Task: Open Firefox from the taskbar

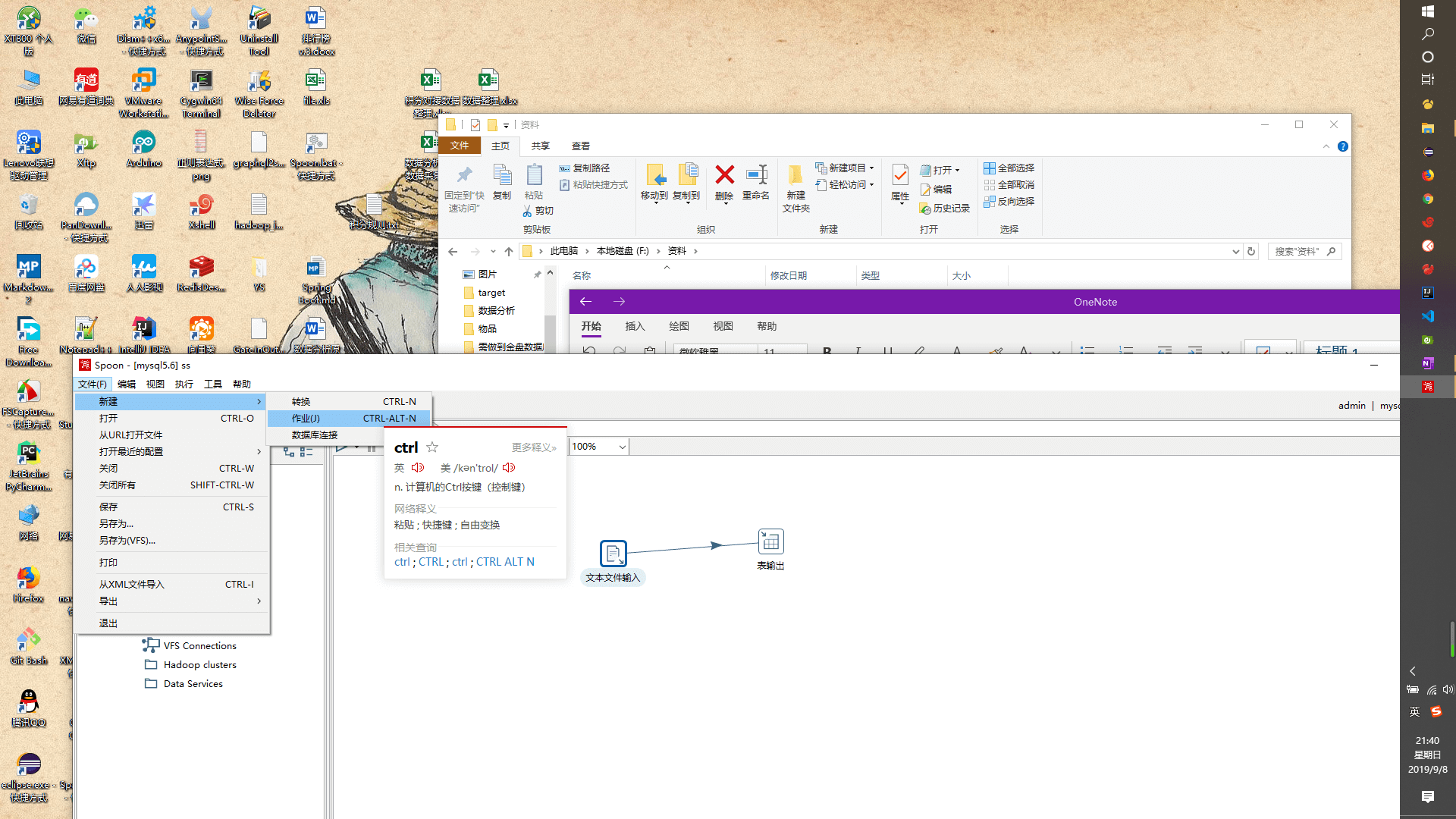Action: [1428, 175]
